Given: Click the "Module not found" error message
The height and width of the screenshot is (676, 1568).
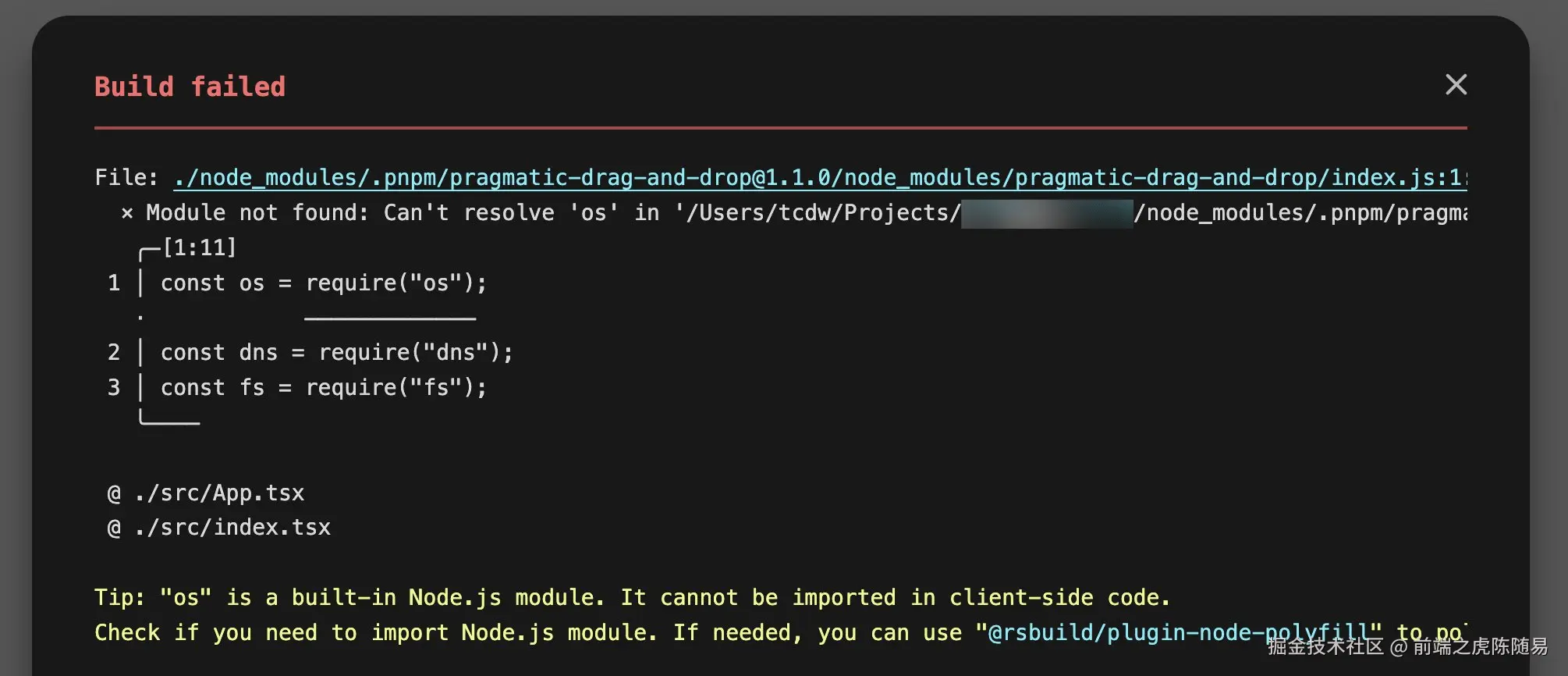Looking at the screenshot, I should pyautogui.click(x=257, y=213).
